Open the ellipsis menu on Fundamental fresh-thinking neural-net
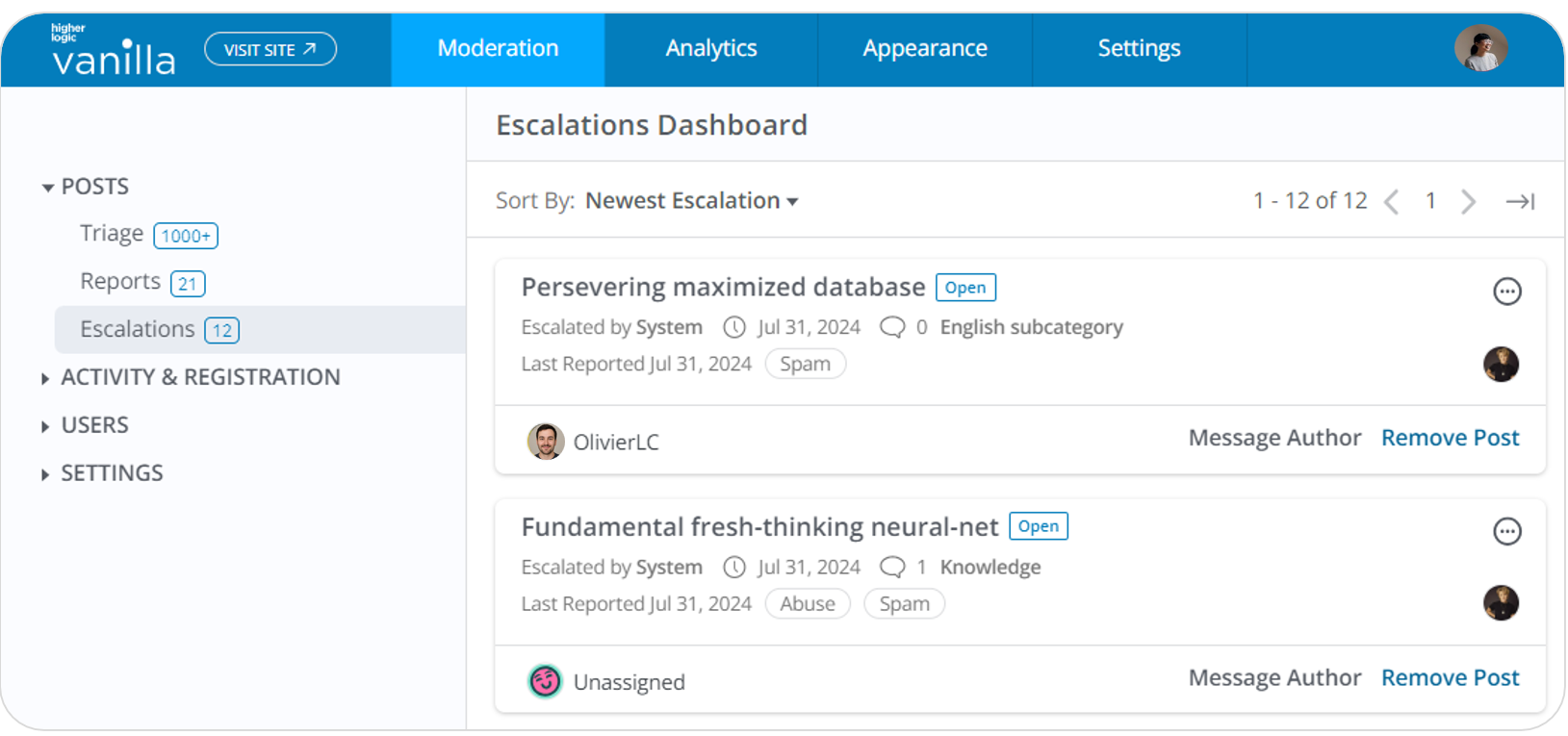This screenshot has height=736, width=1568. (1507, 531)
